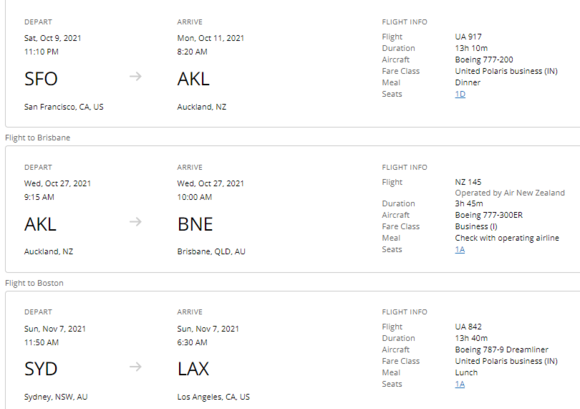Viewport: 580px width, 409px height.
Task: Click the AKL departure code for Brisbane flight
Action: 40,224
